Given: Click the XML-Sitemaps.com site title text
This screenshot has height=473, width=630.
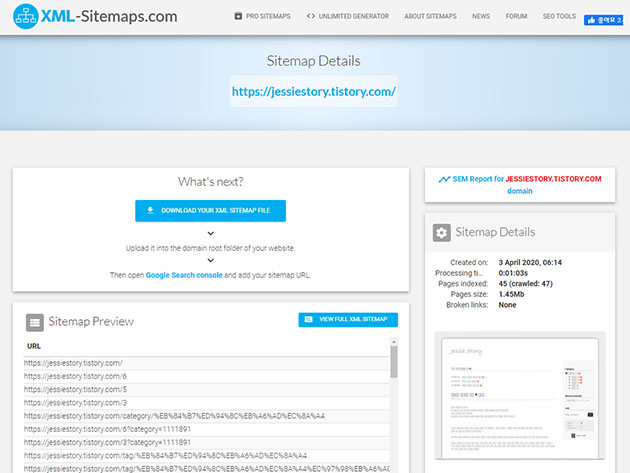Looking at the screenshot, I should pos(109,16).
